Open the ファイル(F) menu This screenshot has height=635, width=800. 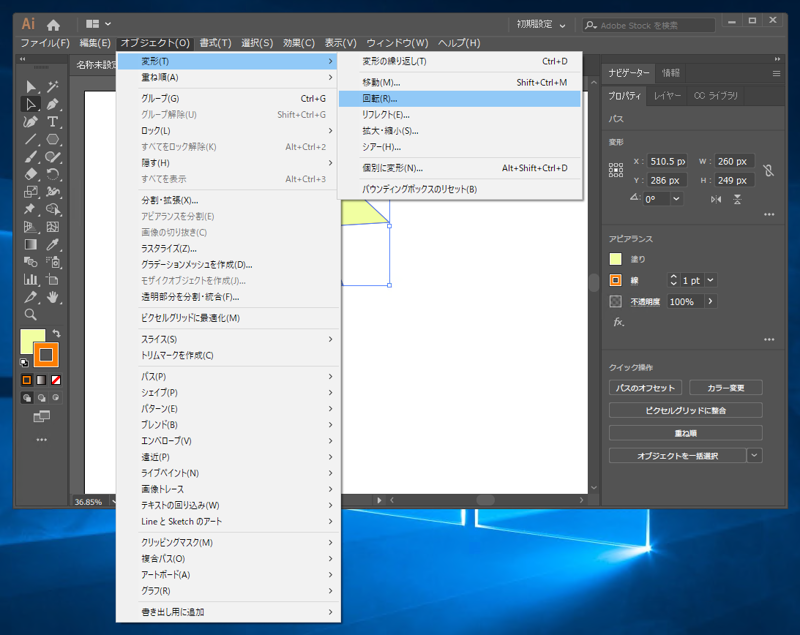click(x=45, y=43)
